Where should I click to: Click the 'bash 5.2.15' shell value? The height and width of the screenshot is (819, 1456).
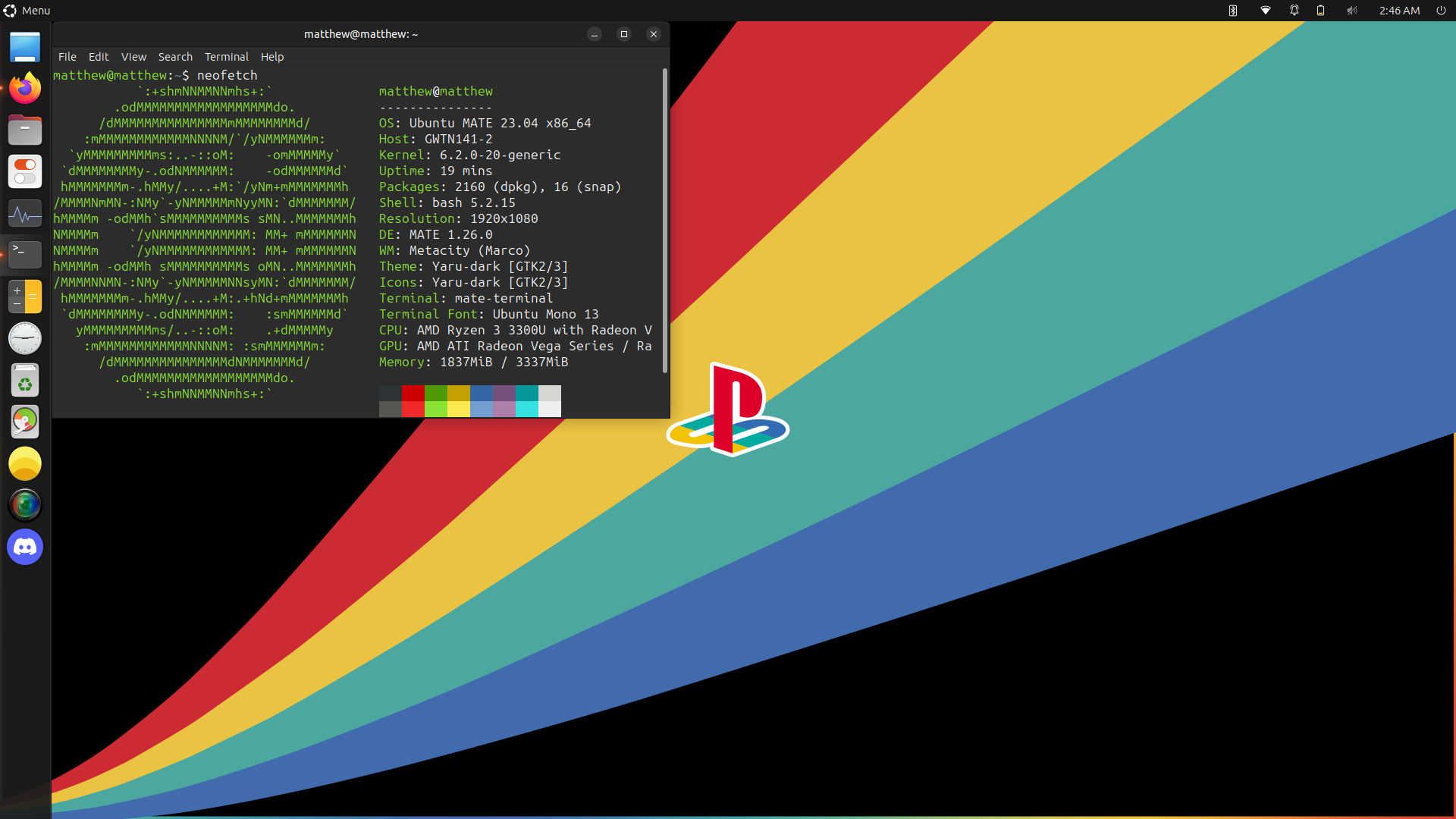coord(474,202)
